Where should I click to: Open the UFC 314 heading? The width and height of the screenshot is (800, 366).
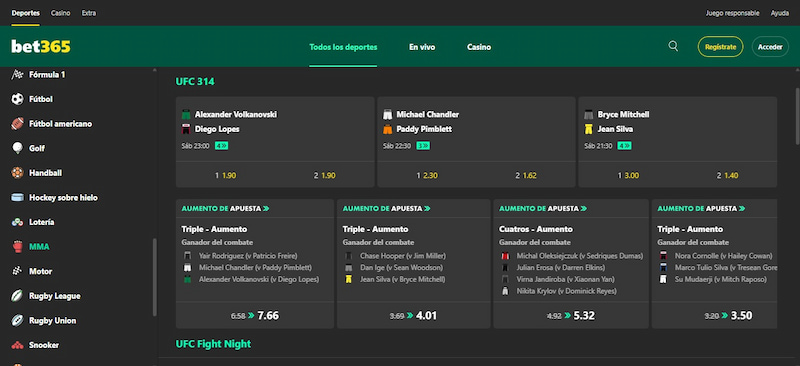click(195, 81)
